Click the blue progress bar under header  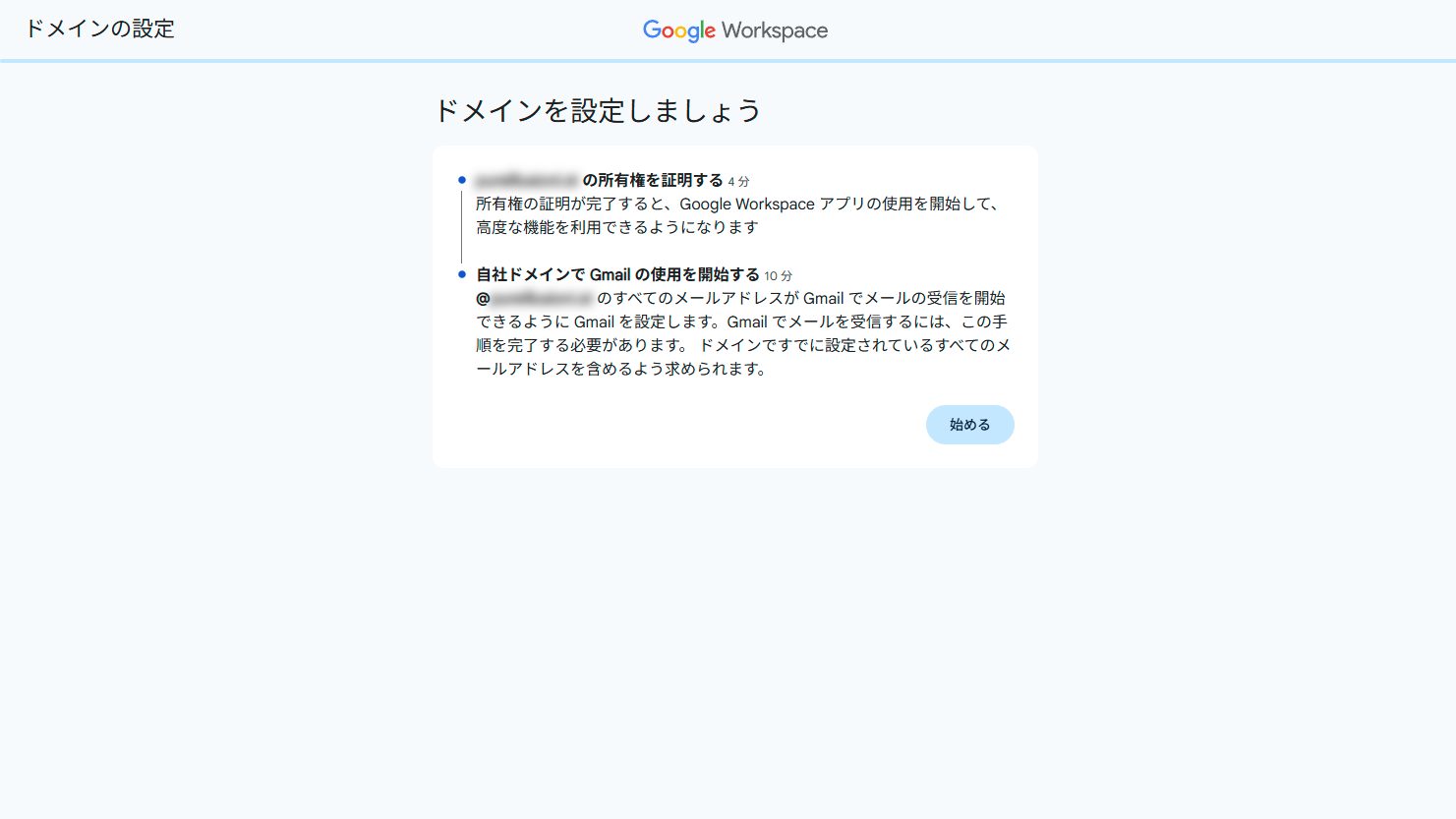[x=728, y=61]
